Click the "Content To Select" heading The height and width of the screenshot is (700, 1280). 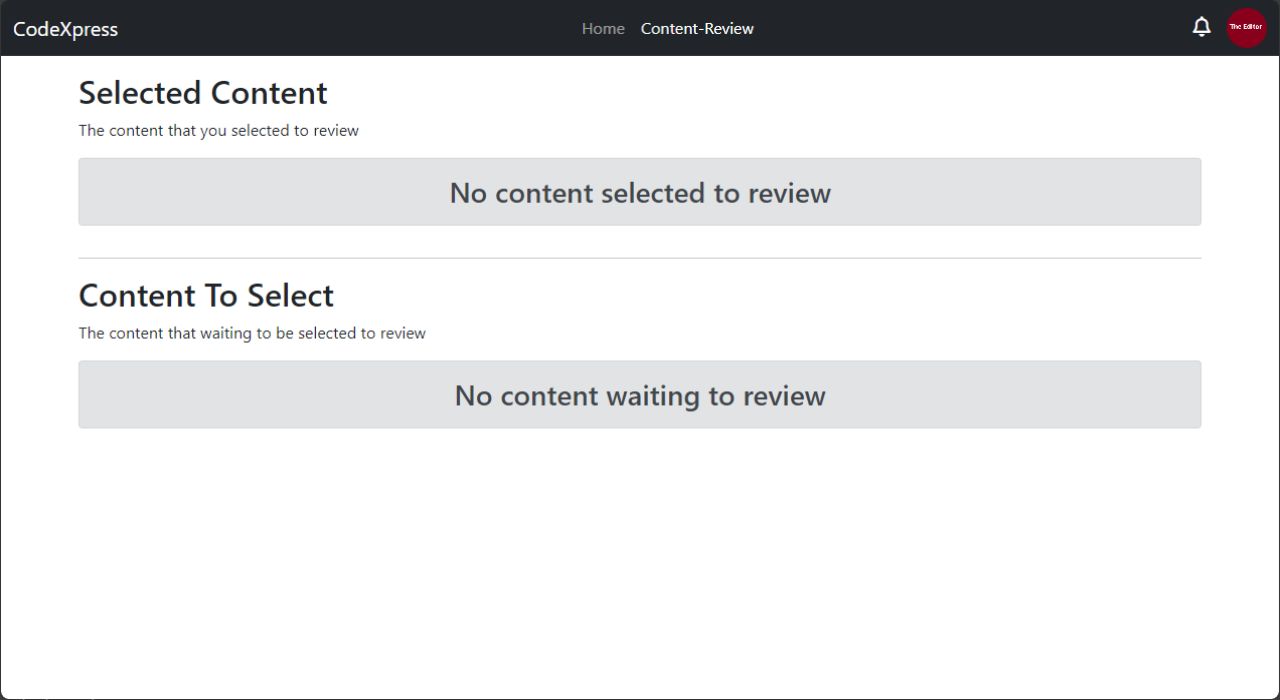[x=206, y=296]
